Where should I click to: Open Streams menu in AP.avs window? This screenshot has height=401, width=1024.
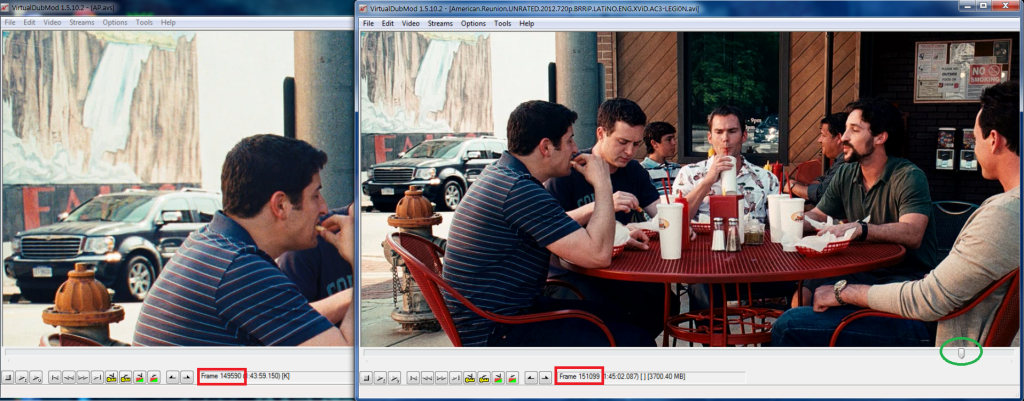tap(82, 22)
